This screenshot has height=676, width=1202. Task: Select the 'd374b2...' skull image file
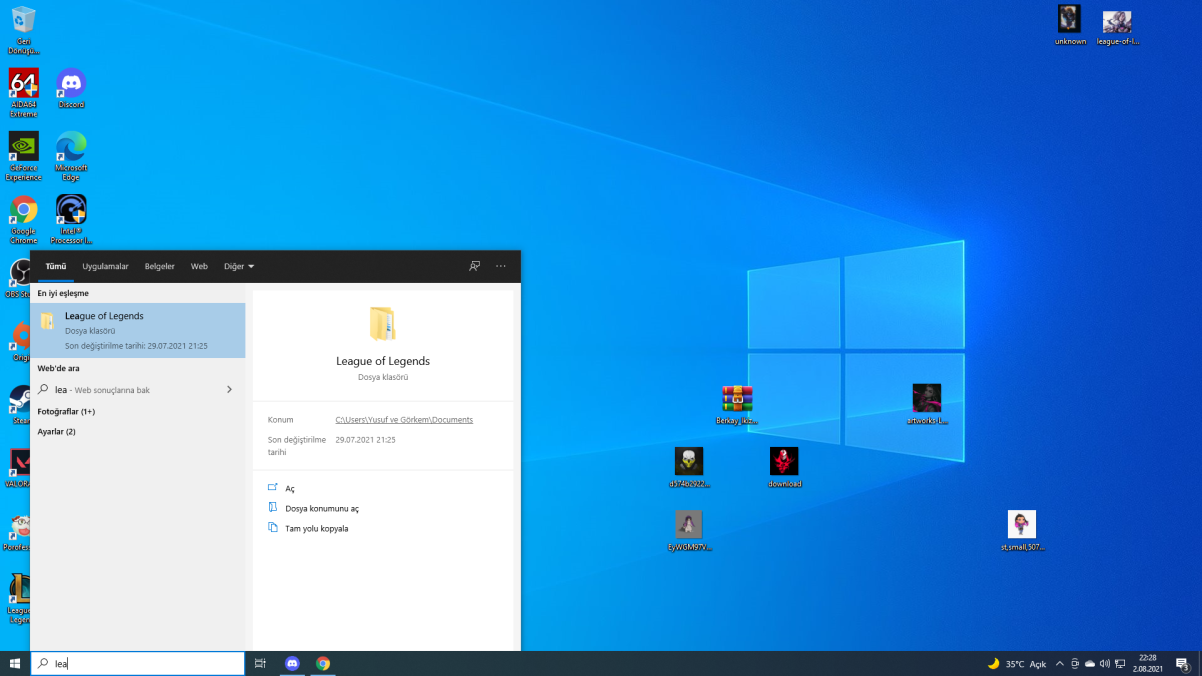click(689, 467)
